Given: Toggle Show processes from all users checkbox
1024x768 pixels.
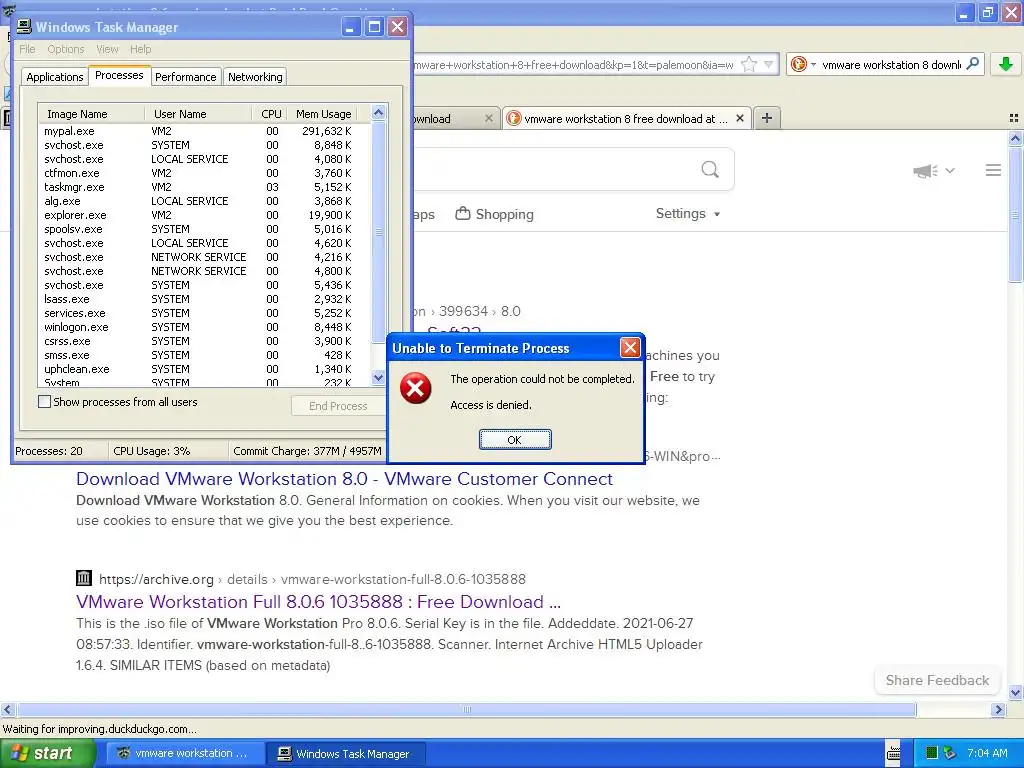Looking at the screenshot, I should pyautogui.click(x=44, y=402).
